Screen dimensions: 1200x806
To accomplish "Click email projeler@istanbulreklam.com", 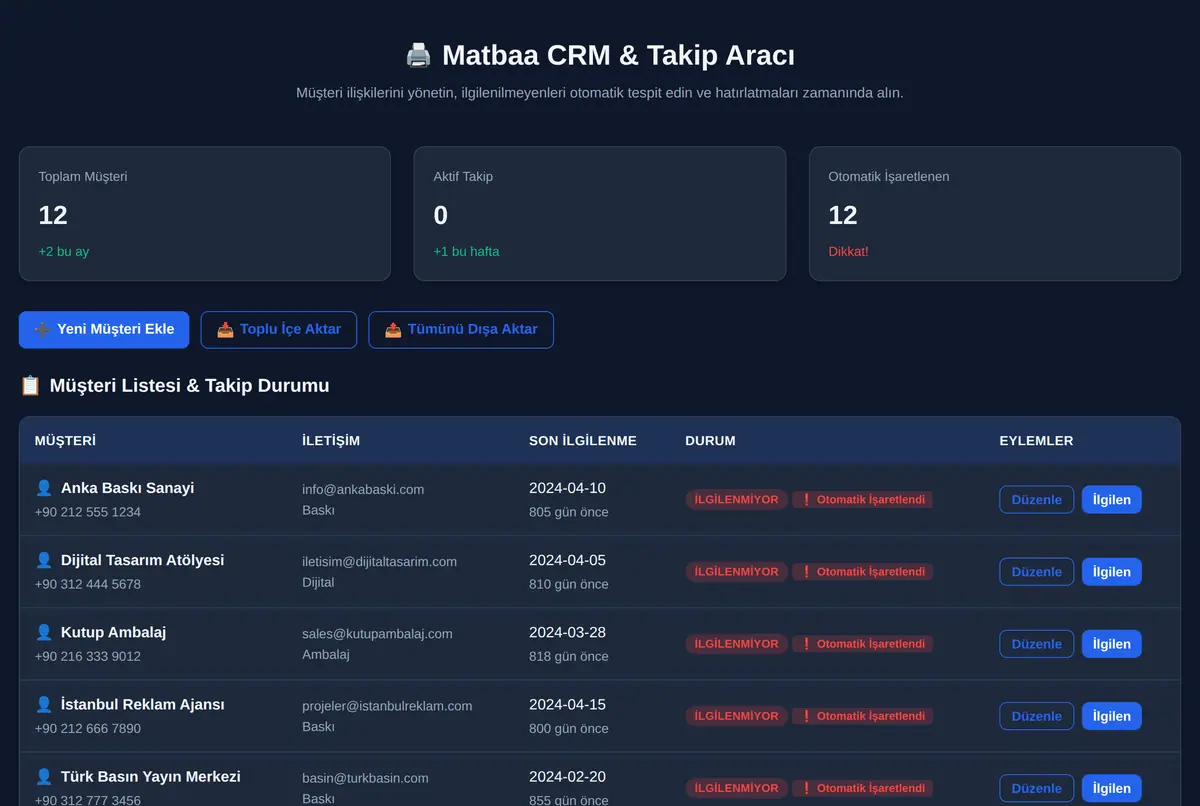I will tap(387, 705).
